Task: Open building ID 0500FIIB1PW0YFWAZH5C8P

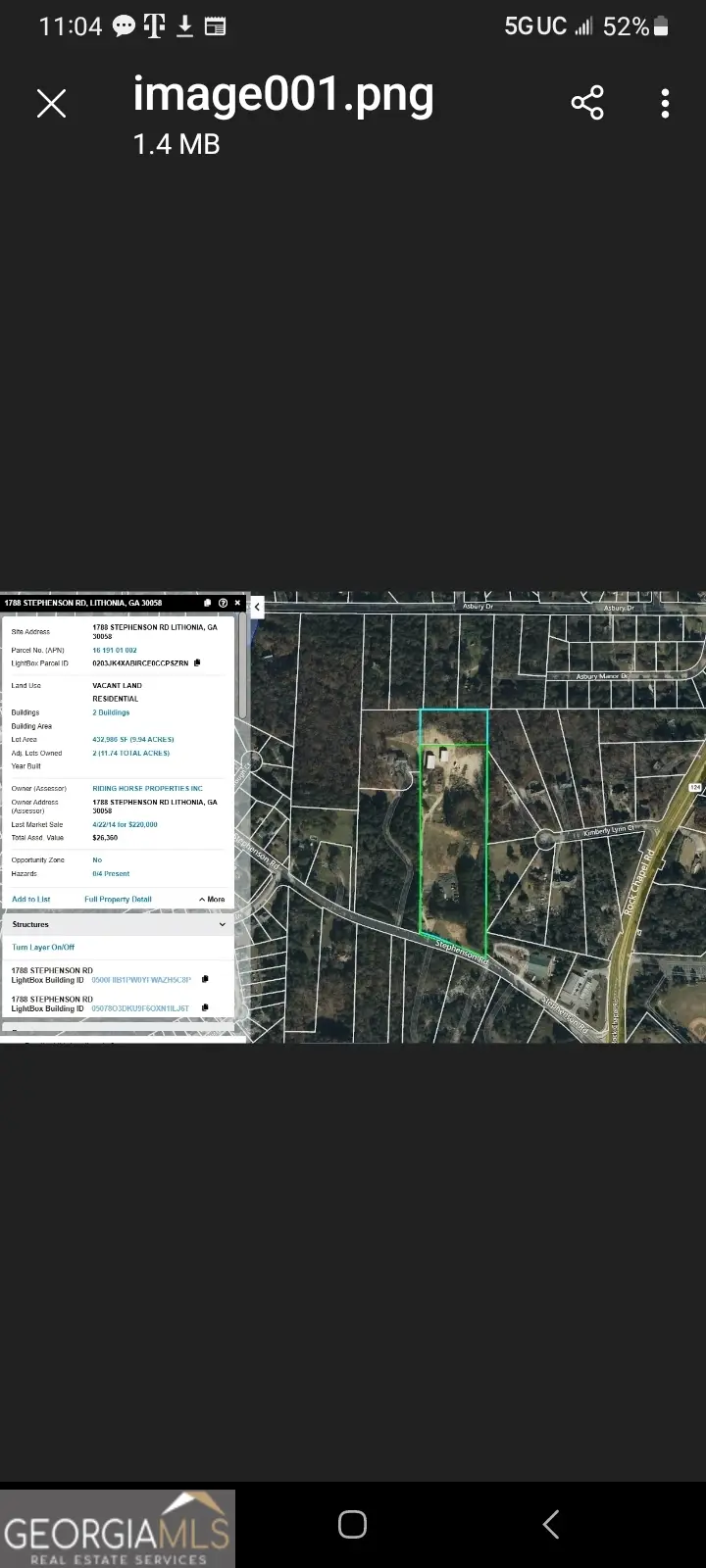Action: pyautogui.click(x=141, y=980)
